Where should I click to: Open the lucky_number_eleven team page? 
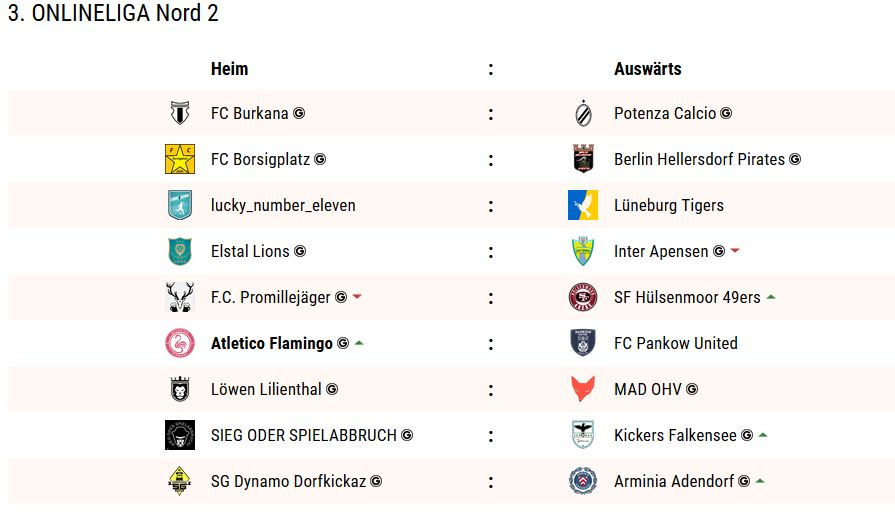pos(283,205)
